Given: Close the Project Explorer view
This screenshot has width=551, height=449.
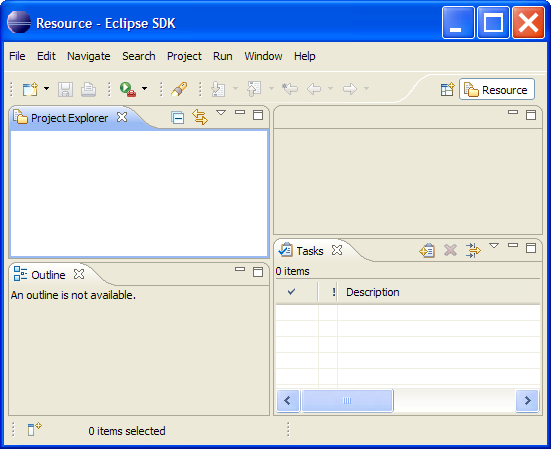Looking at the screenshot, I should (x=122, y=117).
